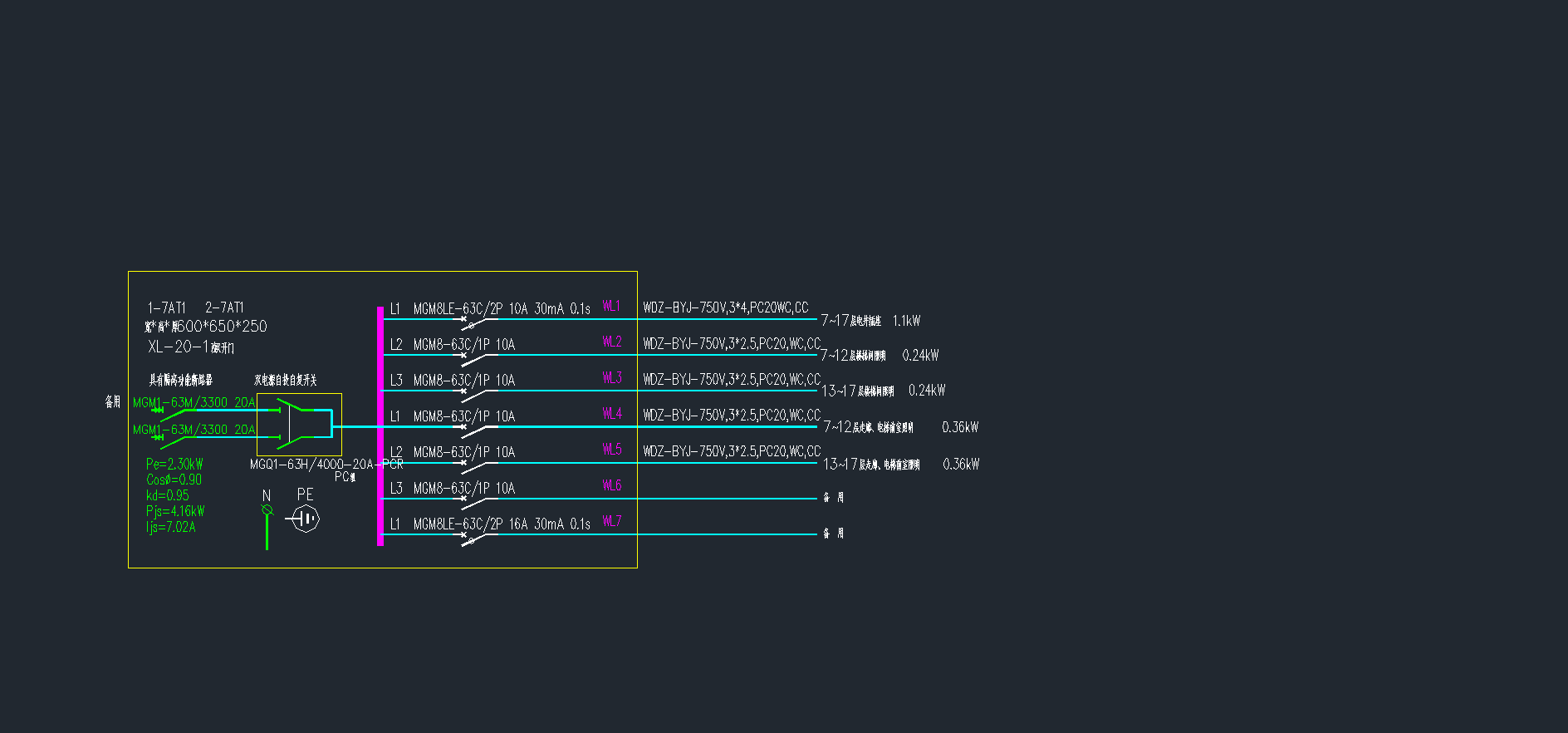Click the 'Pjs=4.16kW' text

tap(175, 511)
